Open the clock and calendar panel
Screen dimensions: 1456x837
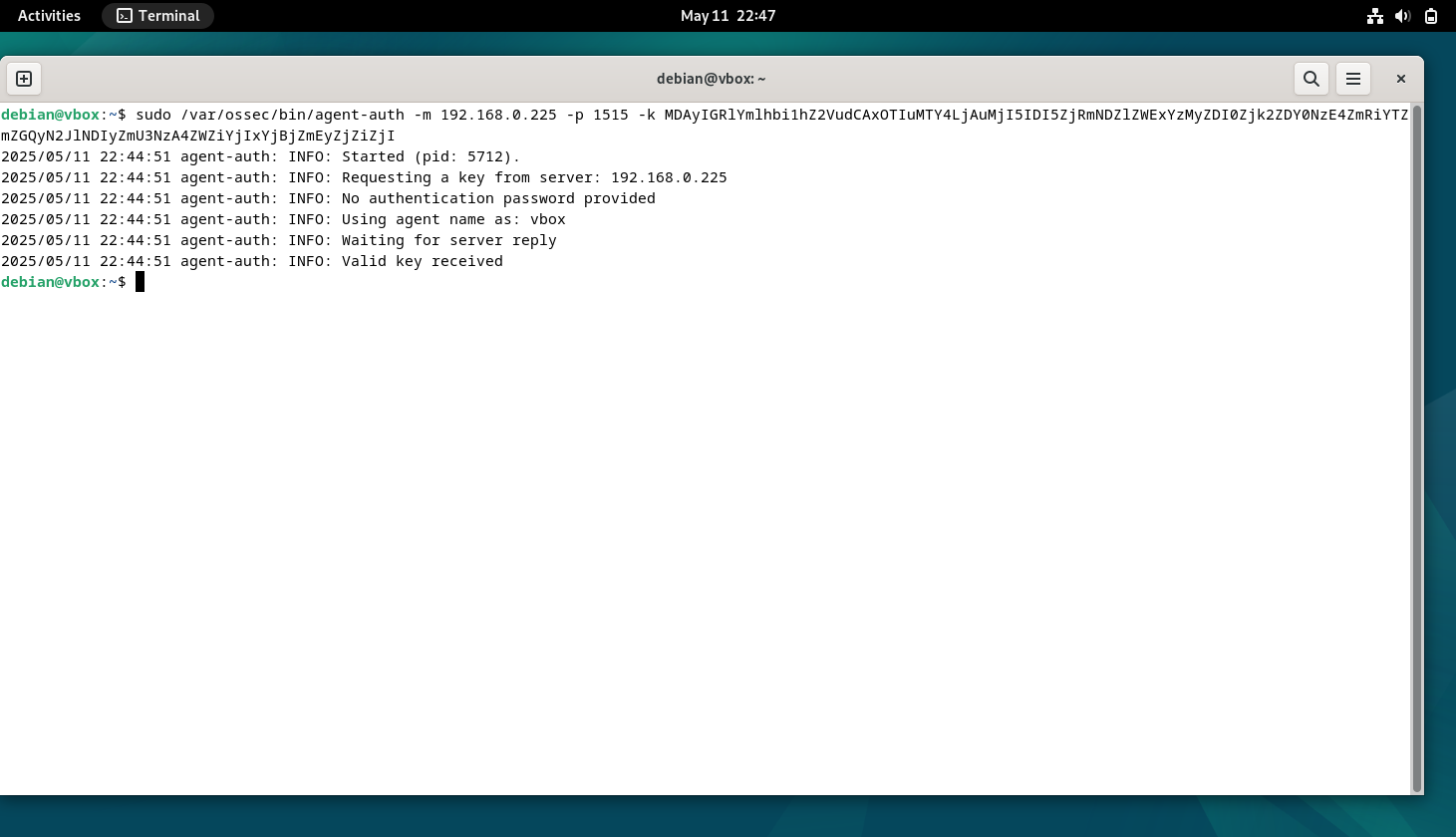pyautogui.click(x=728, y=16)
